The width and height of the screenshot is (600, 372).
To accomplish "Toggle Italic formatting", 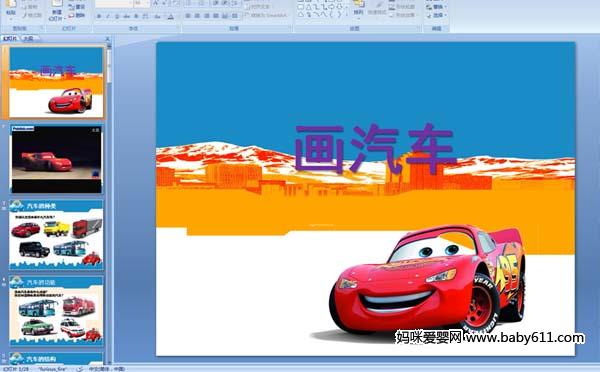I will (x=108, y=16).
